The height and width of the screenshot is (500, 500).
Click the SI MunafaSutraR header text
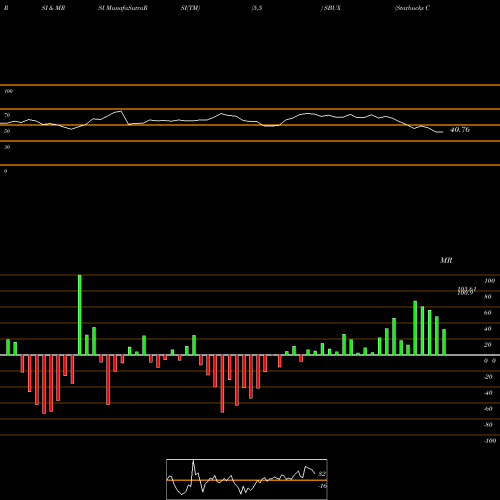pyautogui.click(x=123, y=8)
